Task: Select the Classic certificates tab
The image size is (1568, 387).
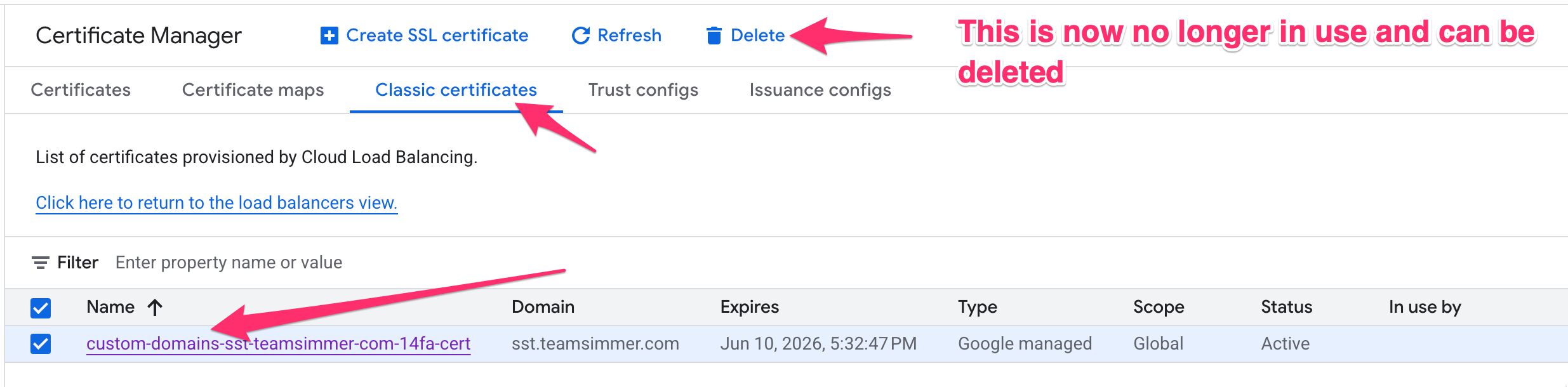Action: point(456,90)
